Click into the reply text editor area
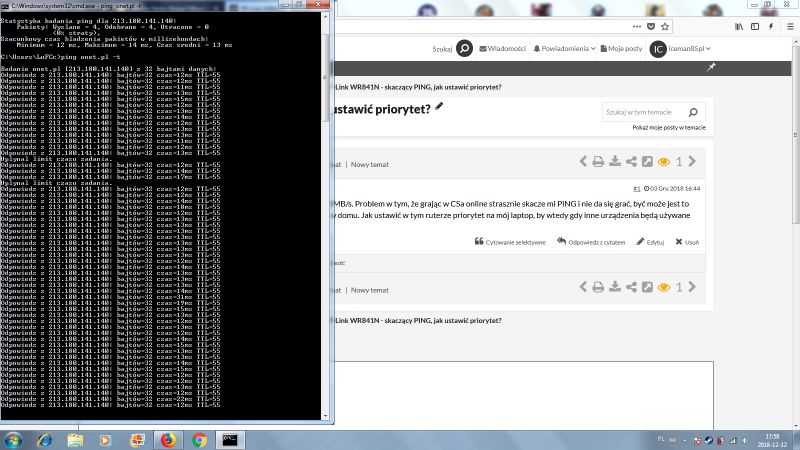Viewport: 800px width, 450px height. (x=523, y=395)
